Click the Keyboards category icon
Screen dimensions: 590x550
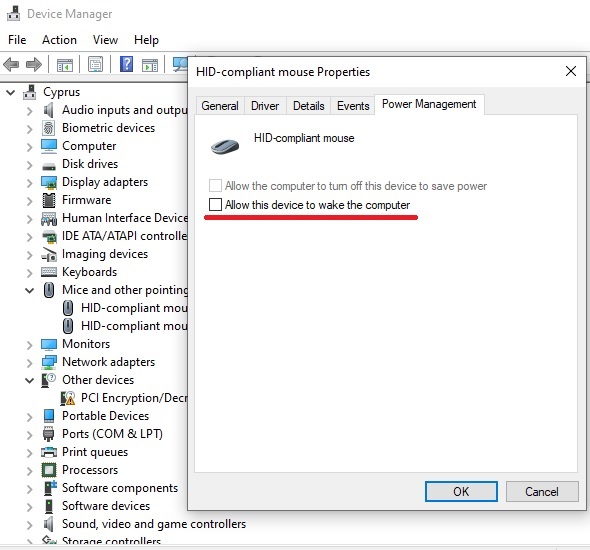pos(49,272)
